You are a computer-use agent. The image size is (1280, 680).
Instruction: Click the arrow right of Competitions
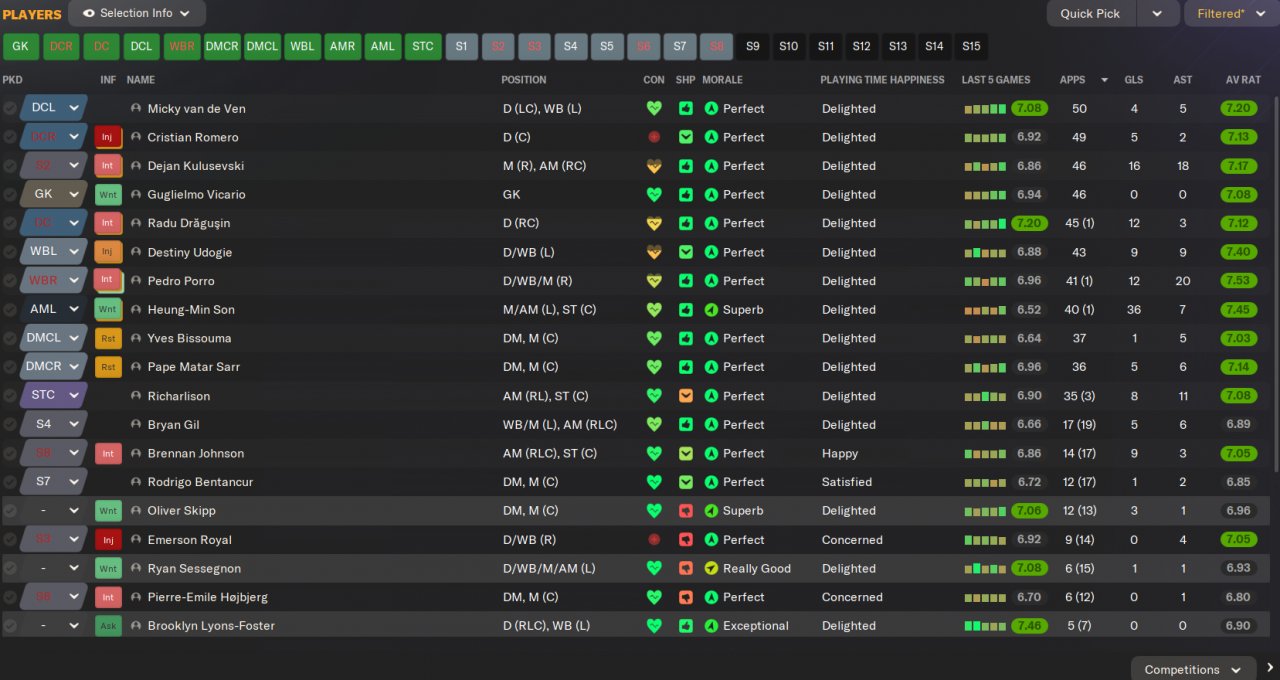coord(1270,668)
